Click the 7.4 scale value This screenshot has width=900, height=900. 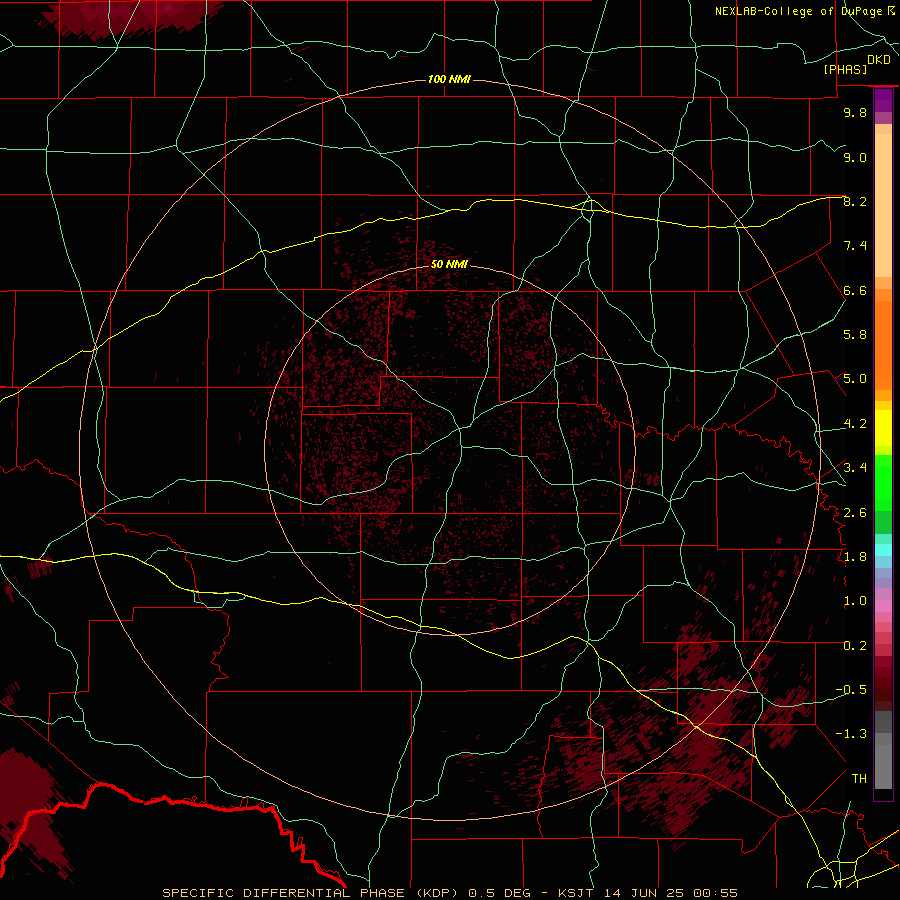point(855,246)
